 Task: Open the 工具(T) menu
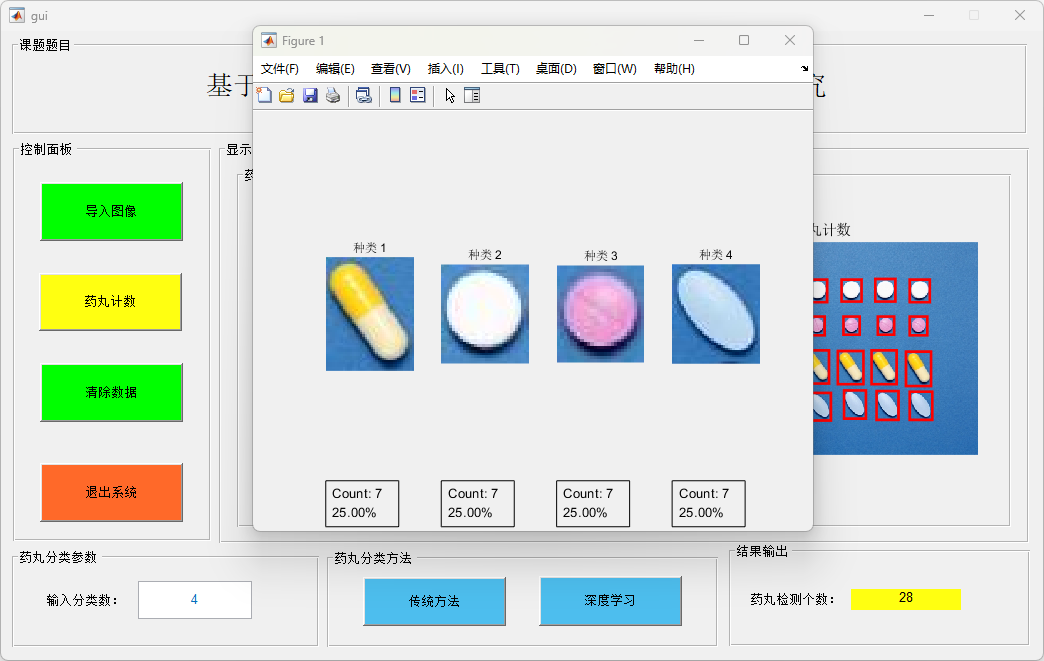click(x=500, y=69)
